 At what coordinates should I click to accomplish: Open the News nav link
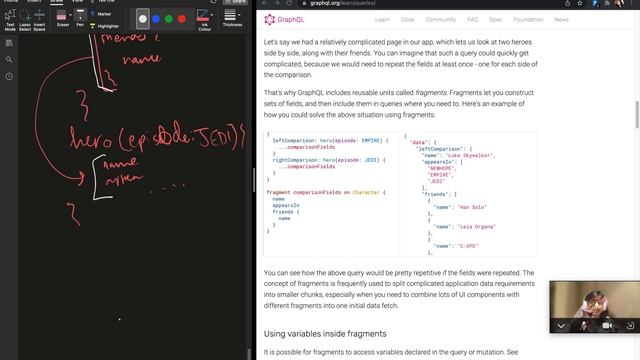tap(561, 20)
